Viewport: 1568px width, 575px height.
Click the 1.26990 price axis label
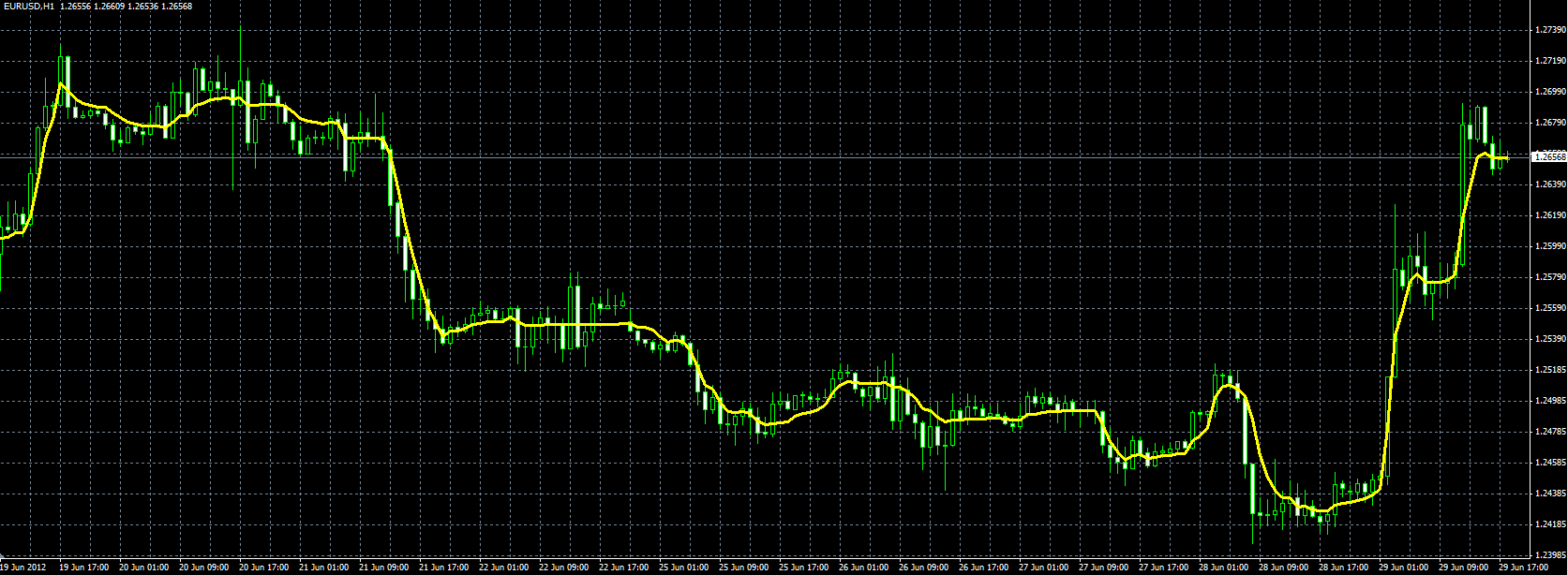[x=1551, y=92]
